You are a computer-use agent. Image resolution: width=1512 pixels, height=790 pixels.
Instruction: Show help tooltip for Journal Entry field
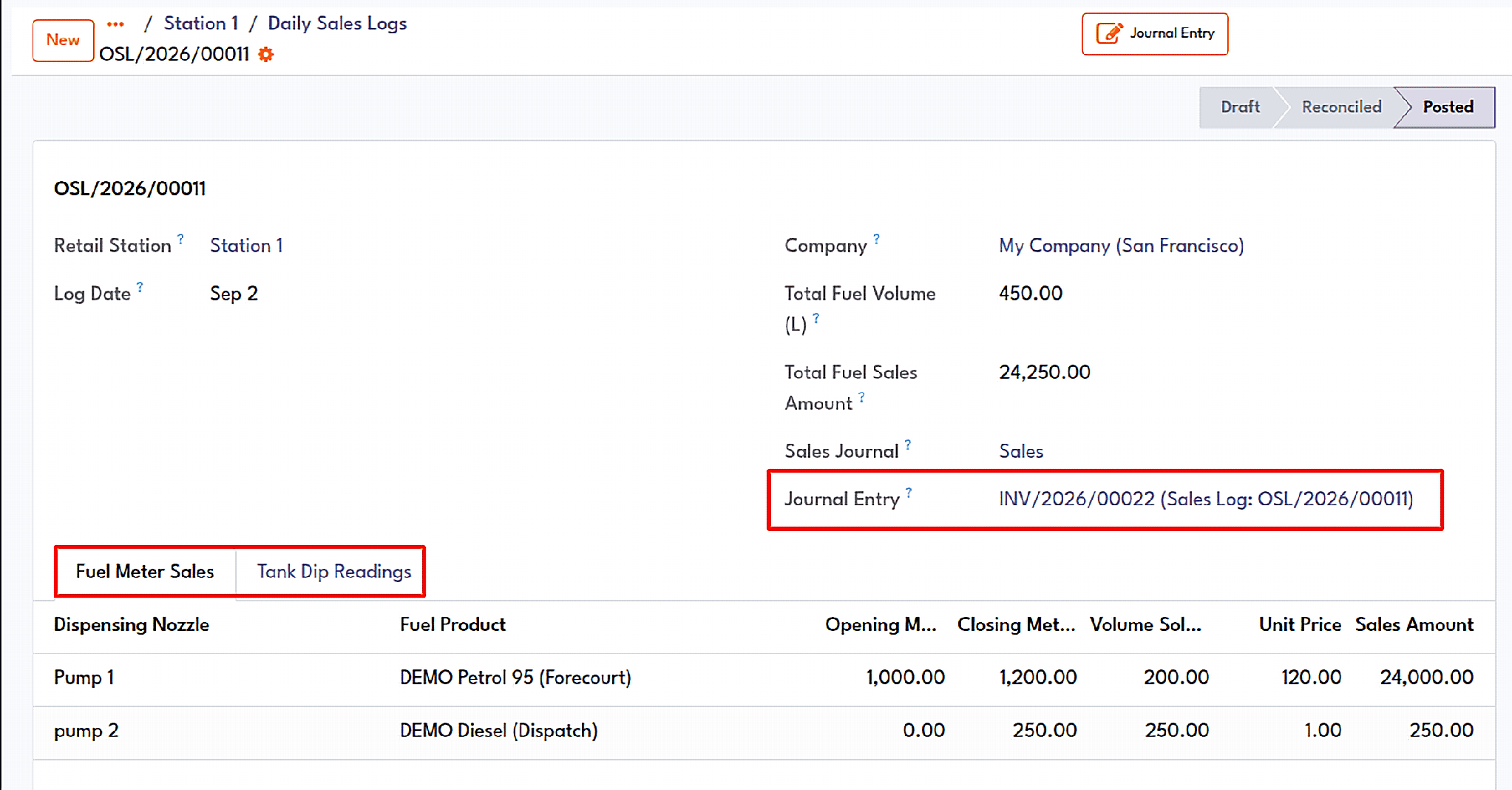click(x=909, y=492)
